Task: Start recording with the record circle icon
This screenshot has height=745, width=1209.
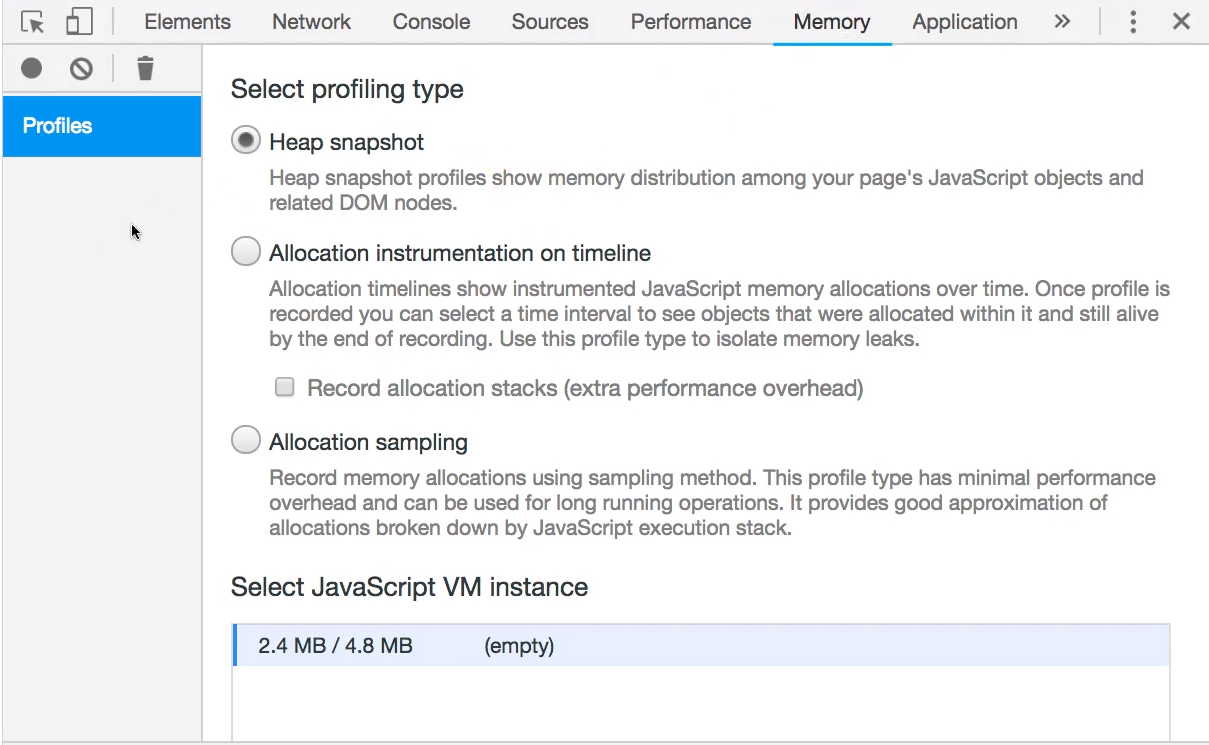Action: click(x=32, y=68)
